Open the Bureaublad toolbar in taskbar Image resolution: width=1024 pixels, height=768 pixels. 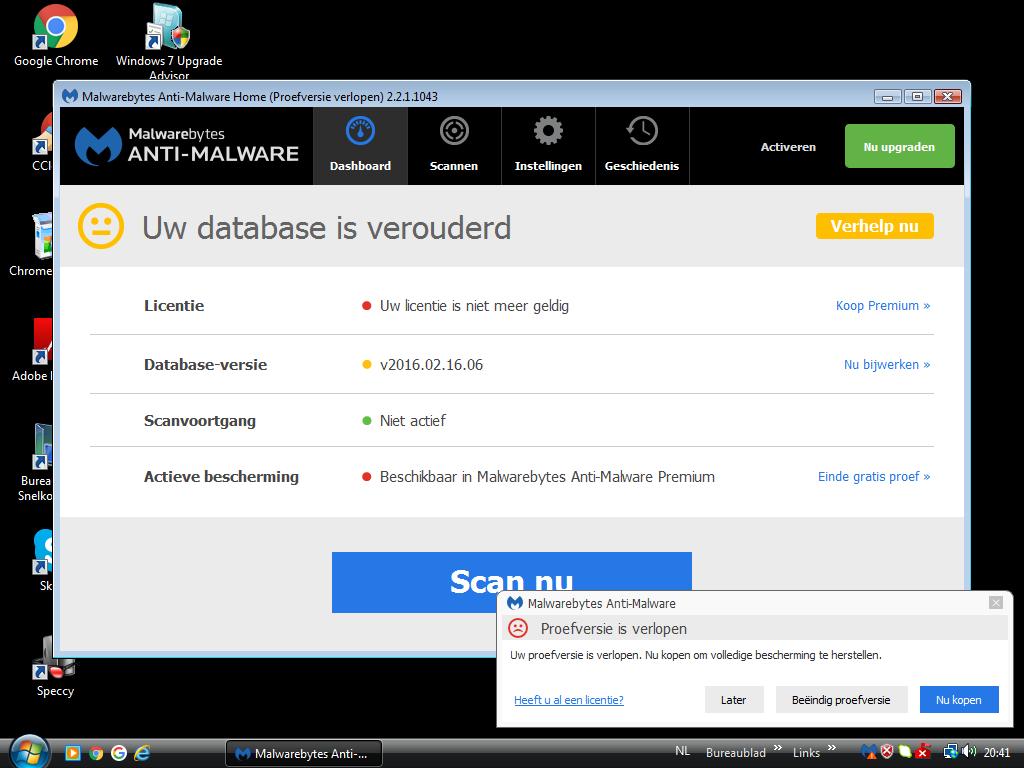point(736,752)
